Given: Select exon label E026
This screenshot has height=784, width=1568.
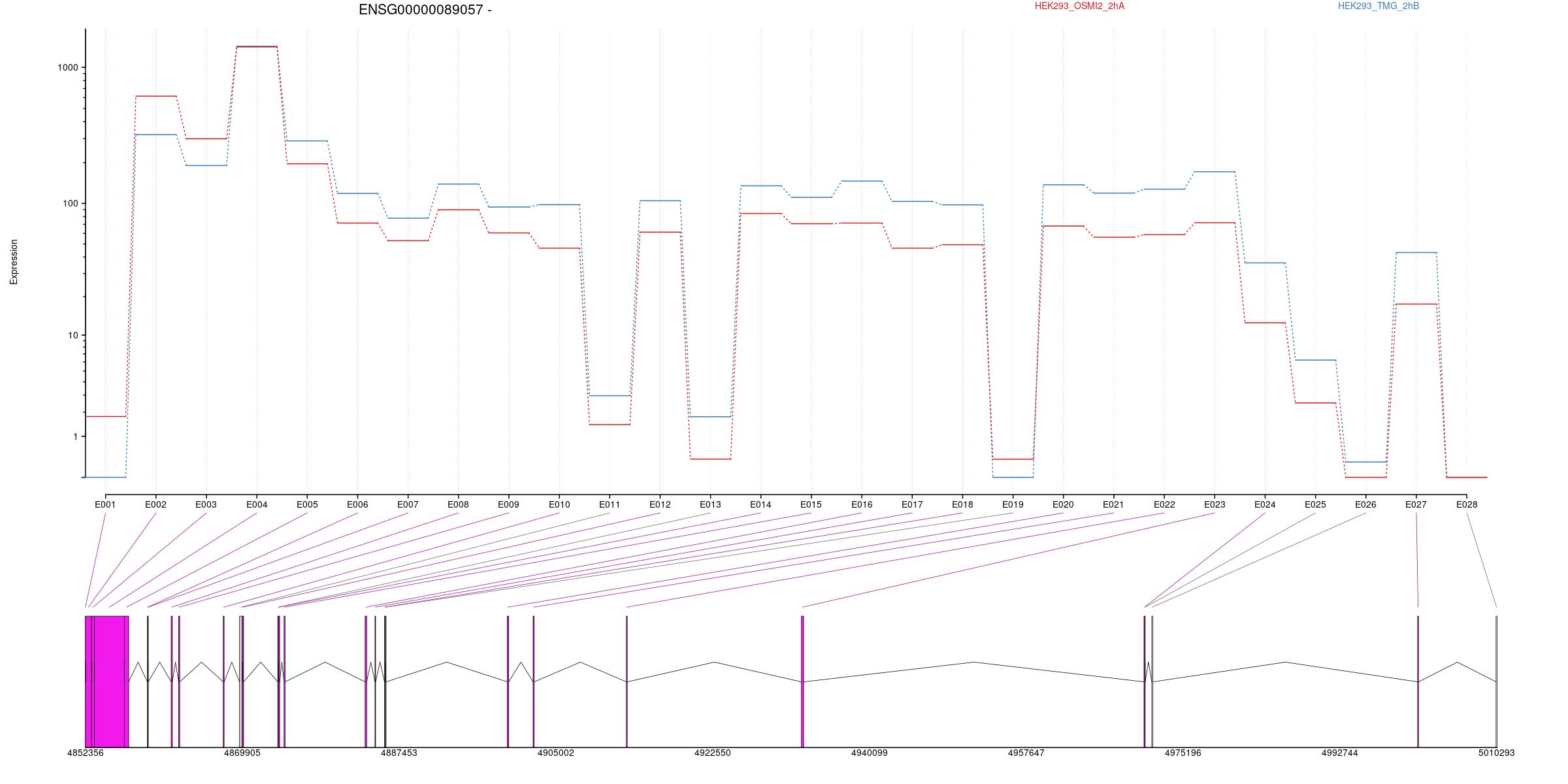Looking at the screenshot, I should (1365, 504).
